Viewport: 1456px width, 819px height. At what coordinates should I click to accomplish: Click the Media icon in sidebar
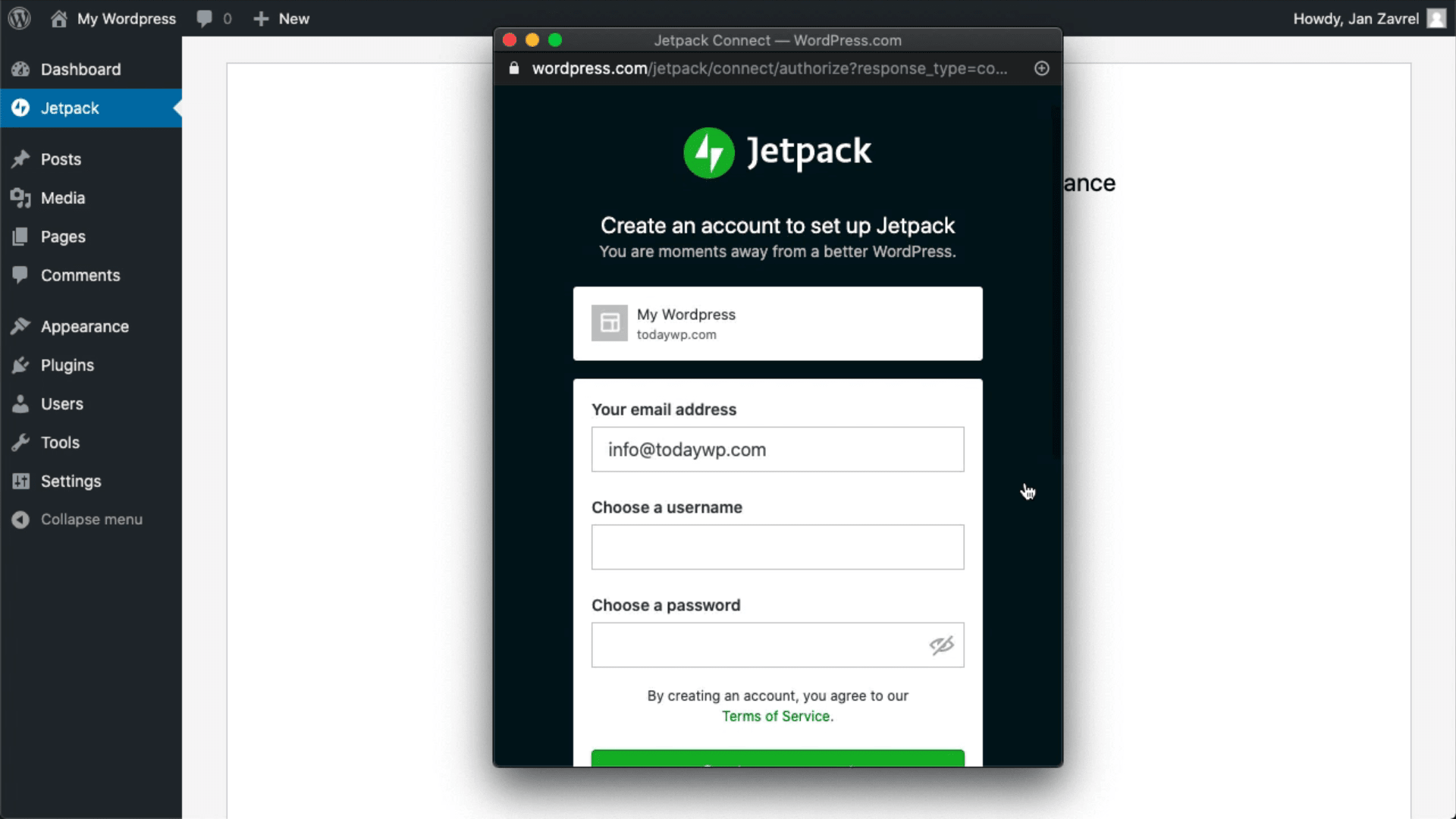(20, 198)
